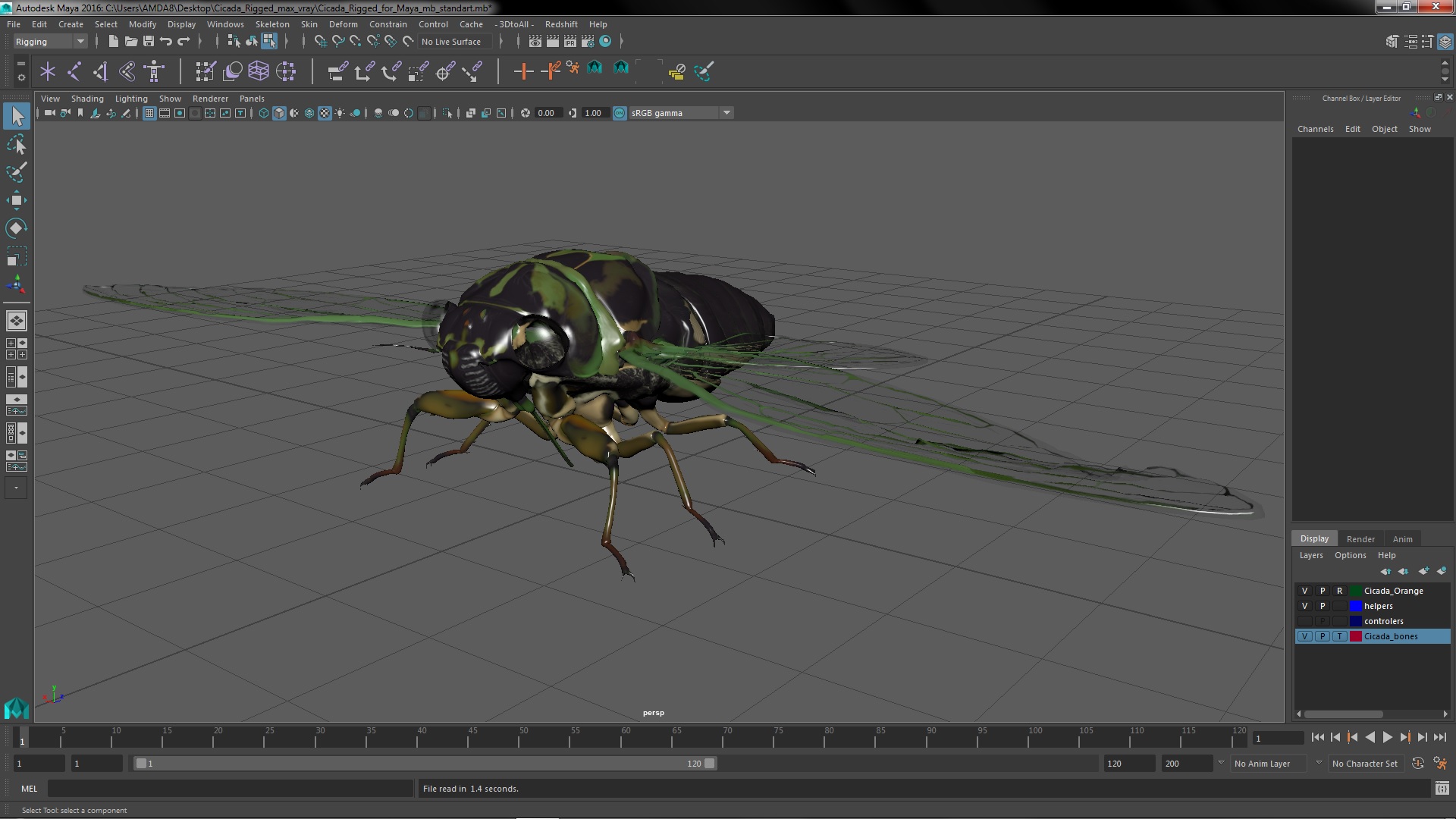Open the viewport Shading menu
The width and height of the screenshot is (1456, 819).
(x=87, y=99)
